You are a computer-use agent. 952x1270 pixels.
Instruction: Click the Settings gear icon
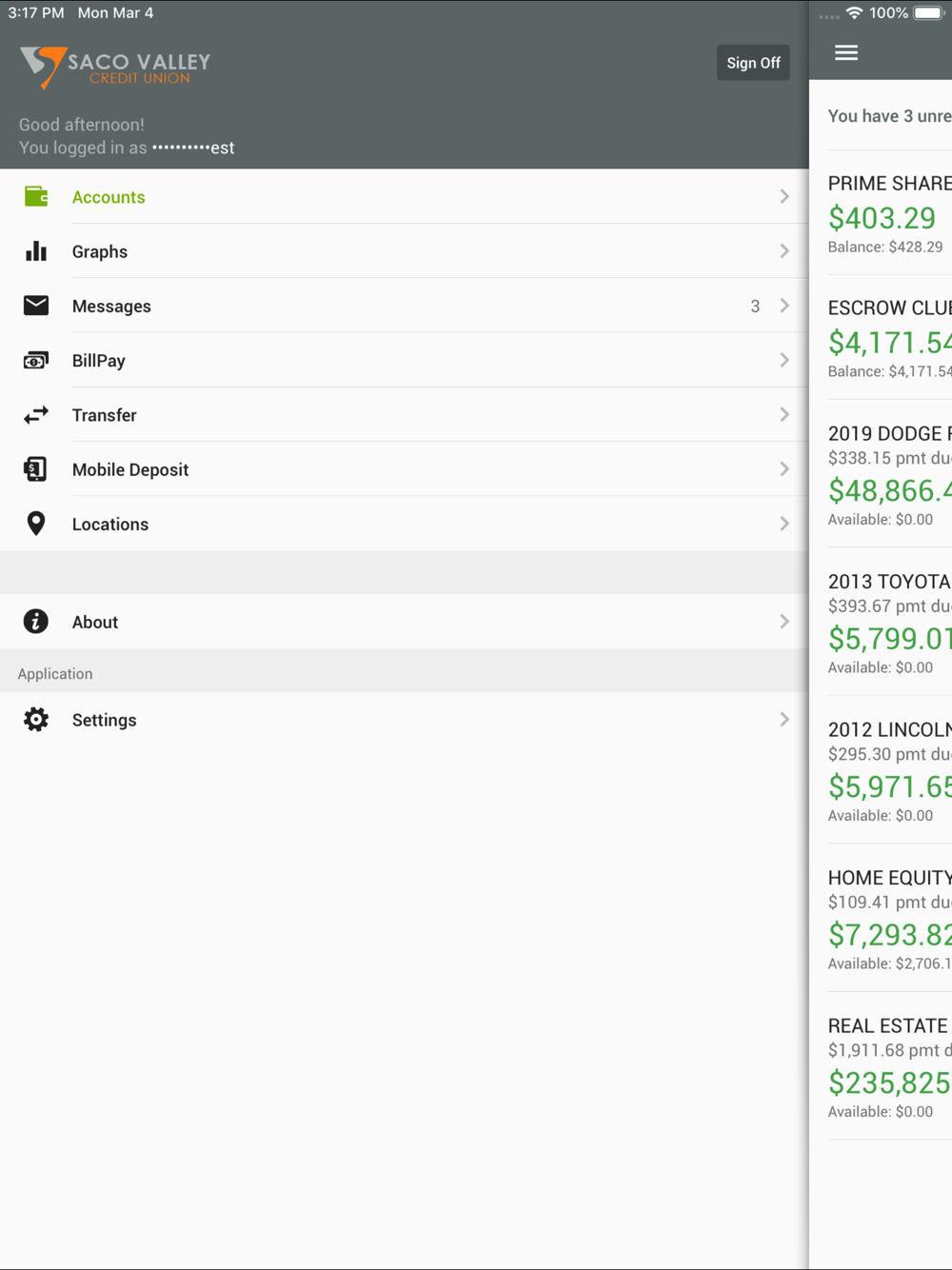(36, 720)
